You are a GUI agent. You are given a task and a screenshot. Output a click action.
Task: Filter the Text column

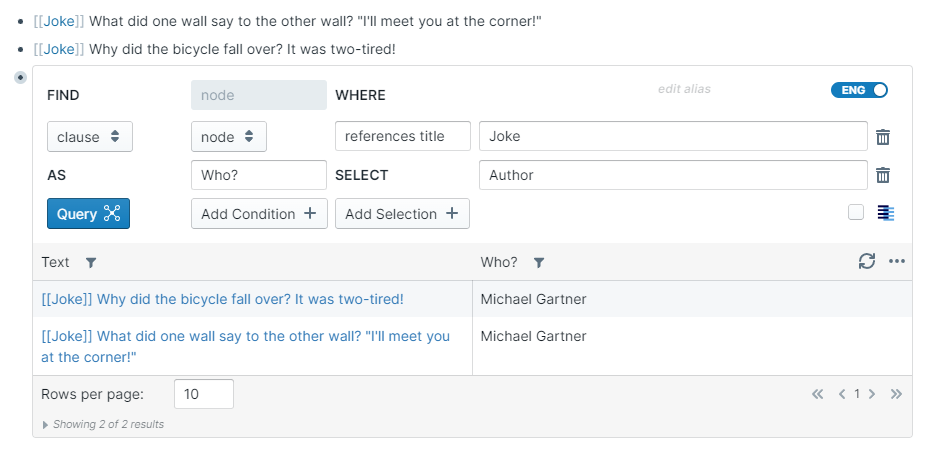(x=91, y=263)
